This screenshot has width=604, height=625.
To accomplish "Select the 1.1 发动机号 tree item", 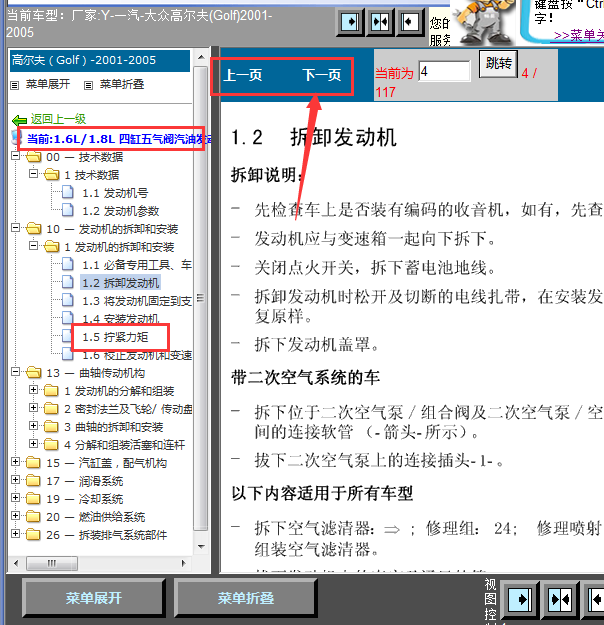I will [115, 193].
